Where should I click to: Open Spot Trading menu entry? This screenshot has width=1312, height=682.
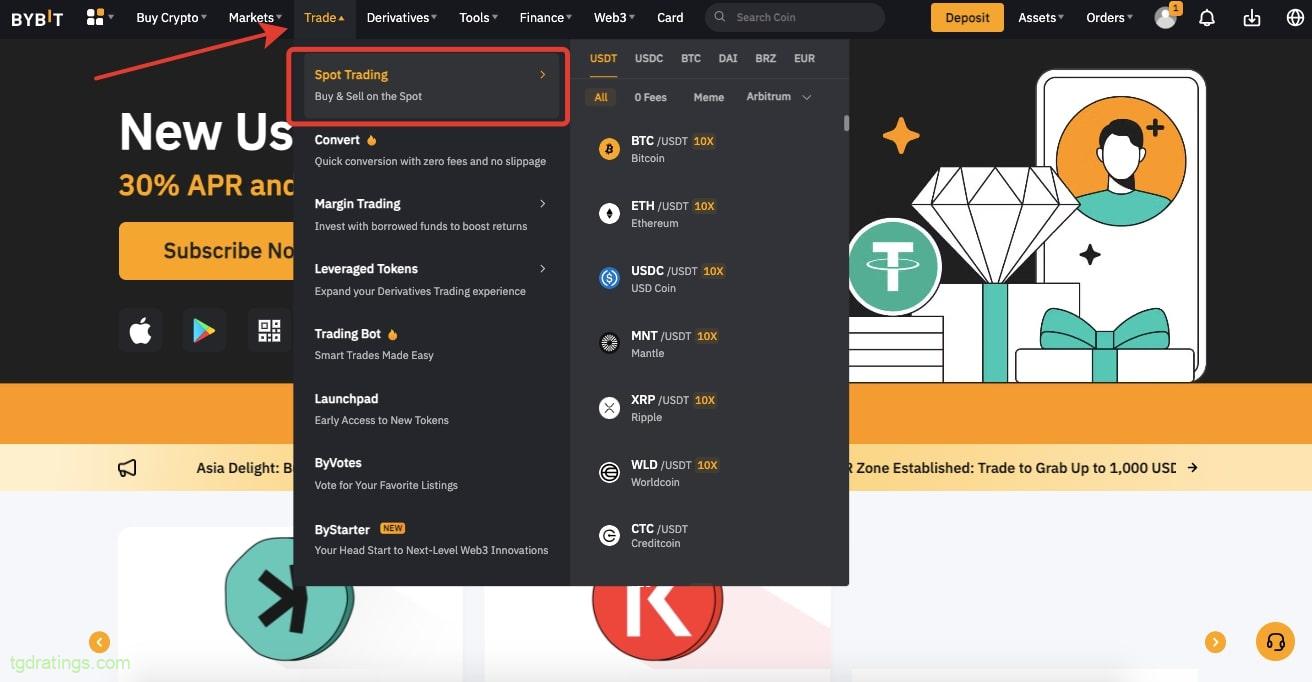431,85
